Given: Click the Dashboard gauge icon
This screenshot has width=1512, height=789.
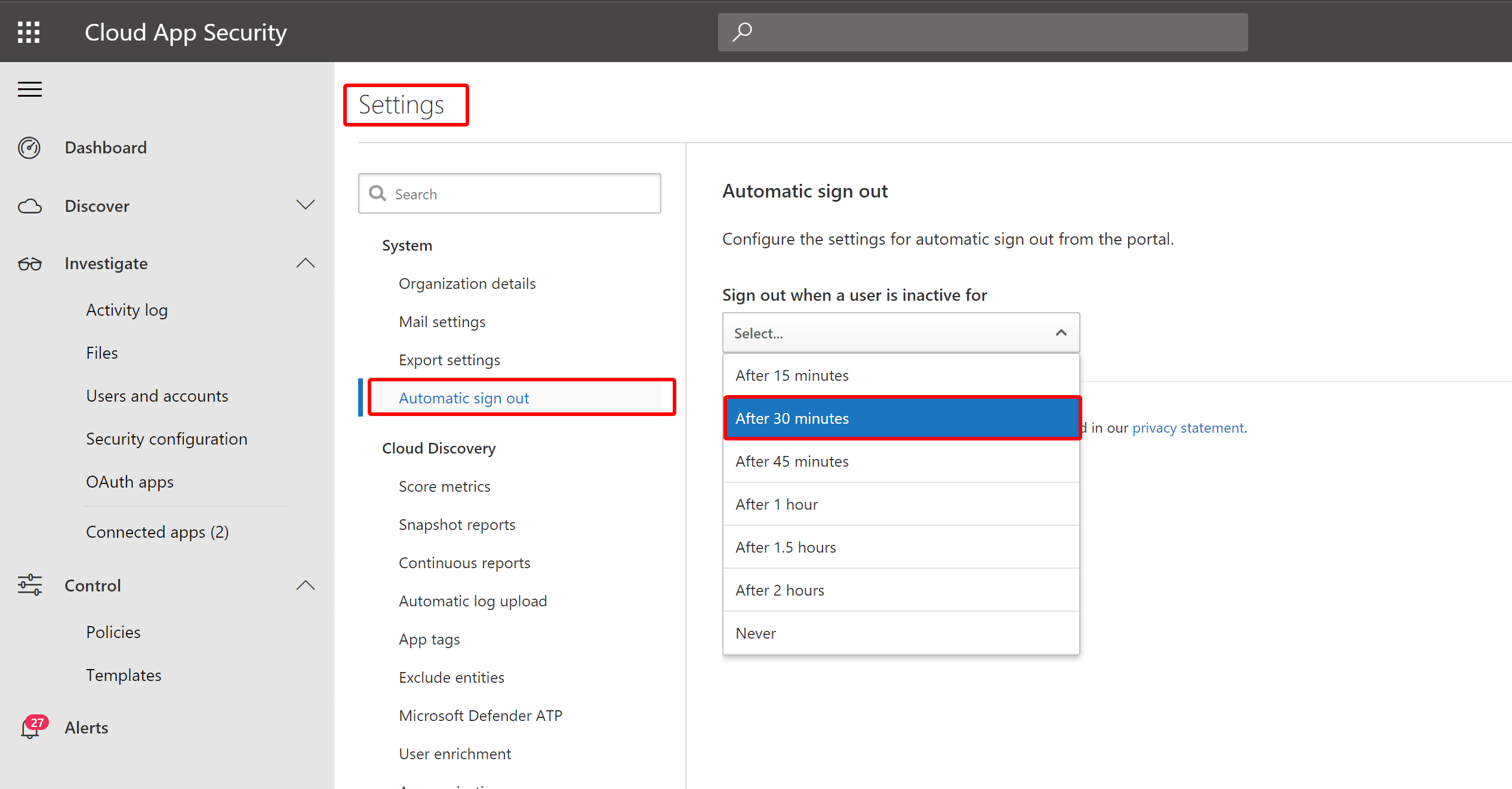Looking at the screenshot, I should pyautogui.click(x=29, y=147).
